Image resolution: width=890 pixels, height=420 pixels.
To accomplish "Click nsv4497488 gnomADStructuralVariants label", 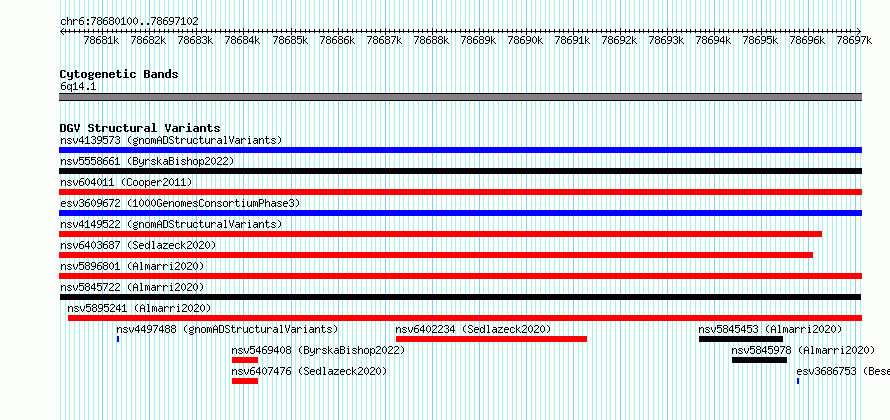I will 227,329.
